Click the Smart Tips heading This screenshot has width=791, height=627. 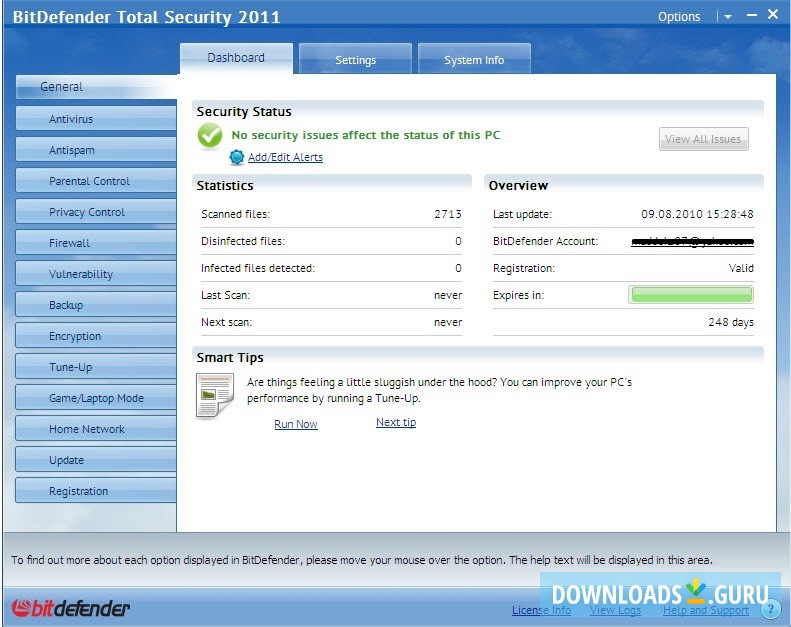tap(230, 358)
